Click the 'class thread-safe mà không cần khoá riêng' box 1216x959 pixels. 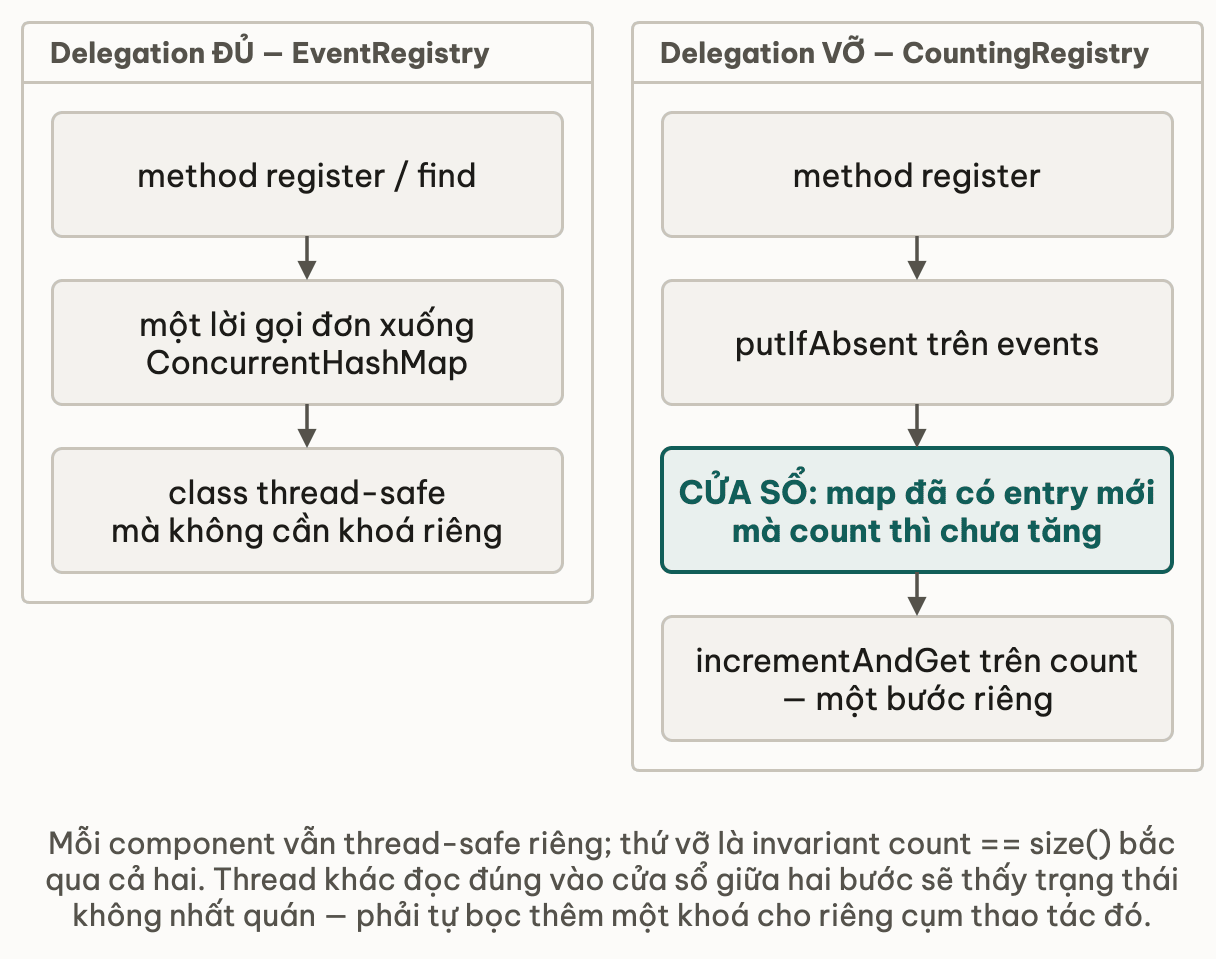pos(307,510)
